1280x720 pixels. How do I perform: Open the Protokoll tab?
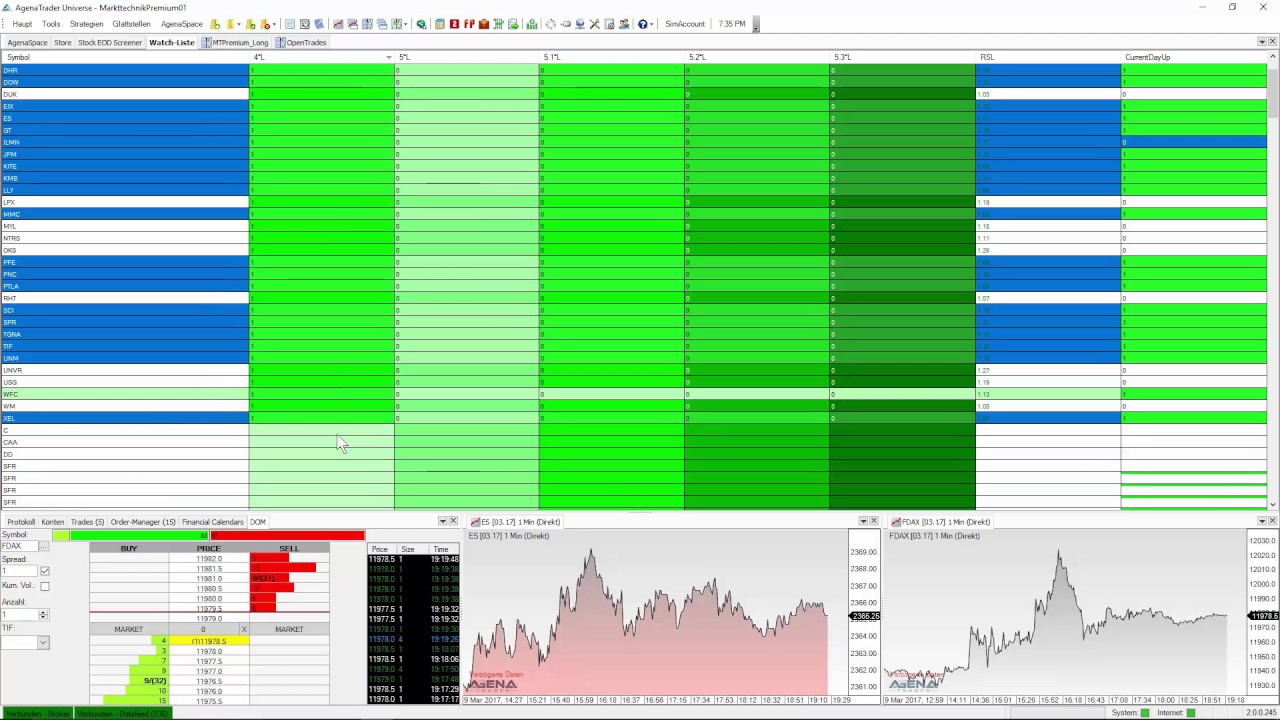coord(21,522)
